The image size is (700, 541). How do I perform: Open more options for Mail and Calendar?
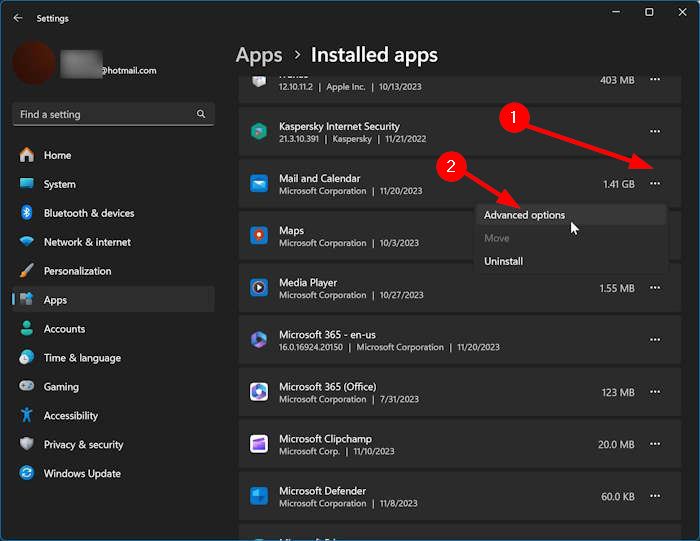coord(655,183)
